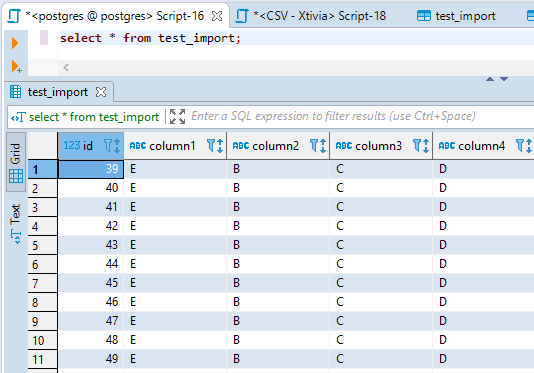The height and width of the screenshot is (373, 534).
Task: Click the column3 cell C in row 6
Action: point(381,264)
